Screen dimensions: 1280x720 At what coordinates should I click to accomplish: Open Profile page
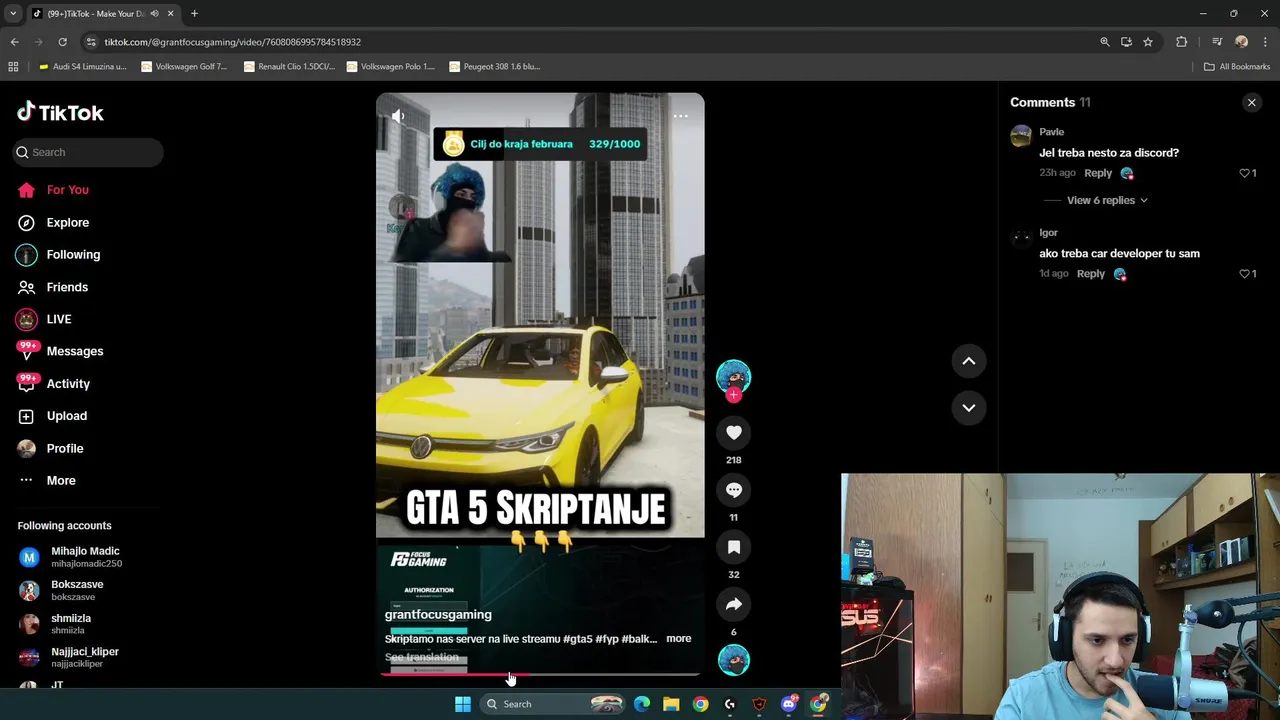(x=64, y=448)
